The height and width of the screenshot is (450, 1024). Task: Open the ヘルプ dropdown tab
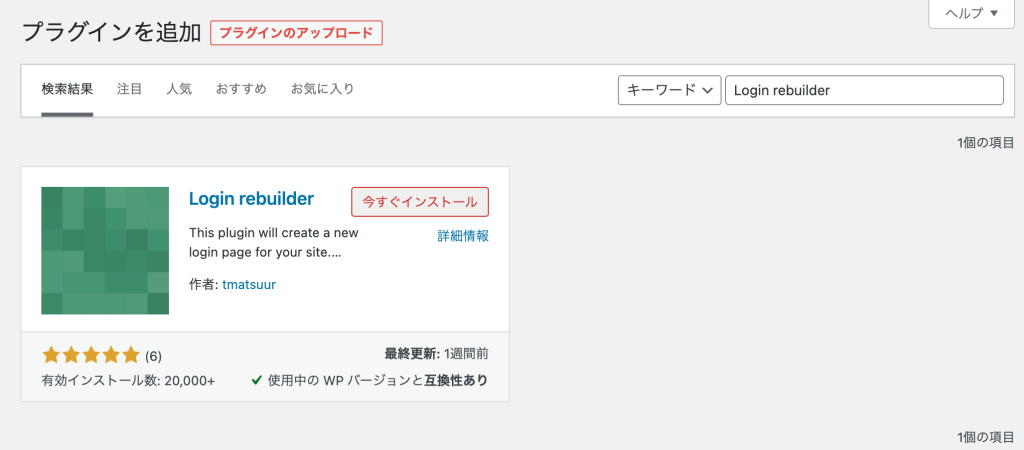point(972,13)
